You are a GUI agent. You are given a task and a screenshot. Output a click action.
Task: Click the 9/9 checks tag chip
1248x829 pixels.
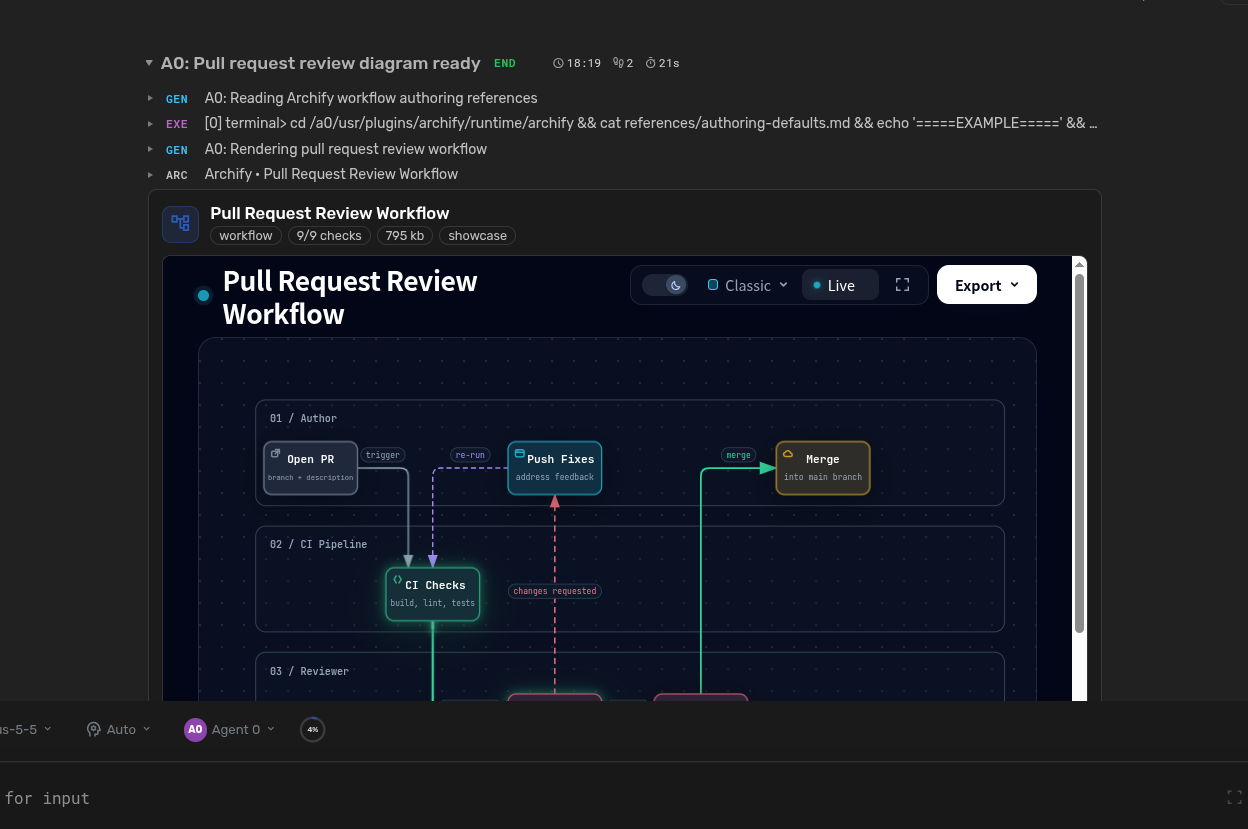tap(329, 236)
